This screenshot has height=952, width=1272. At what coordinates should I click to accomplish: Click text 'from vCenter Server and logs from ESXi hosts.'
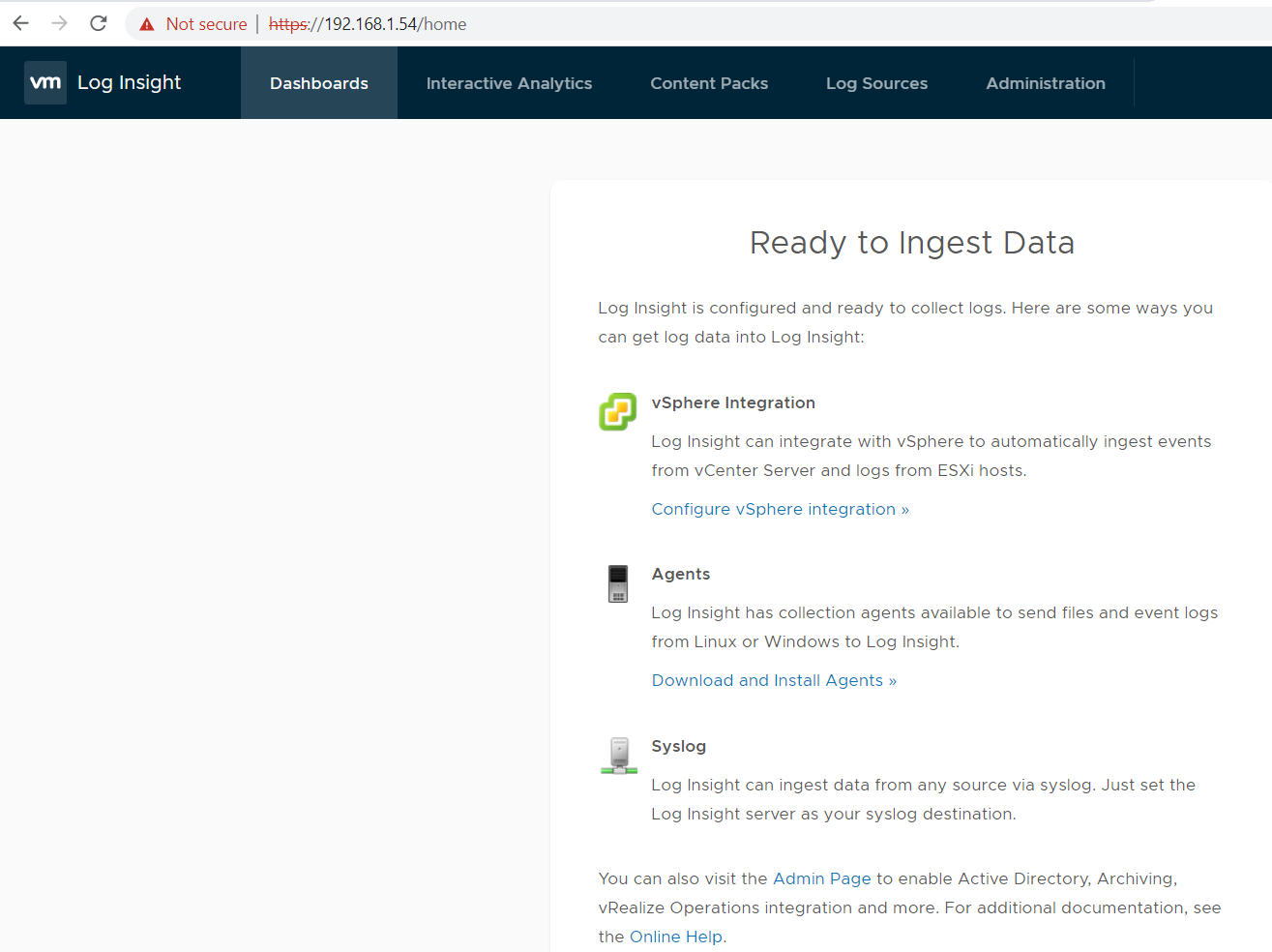pos(840,470)
